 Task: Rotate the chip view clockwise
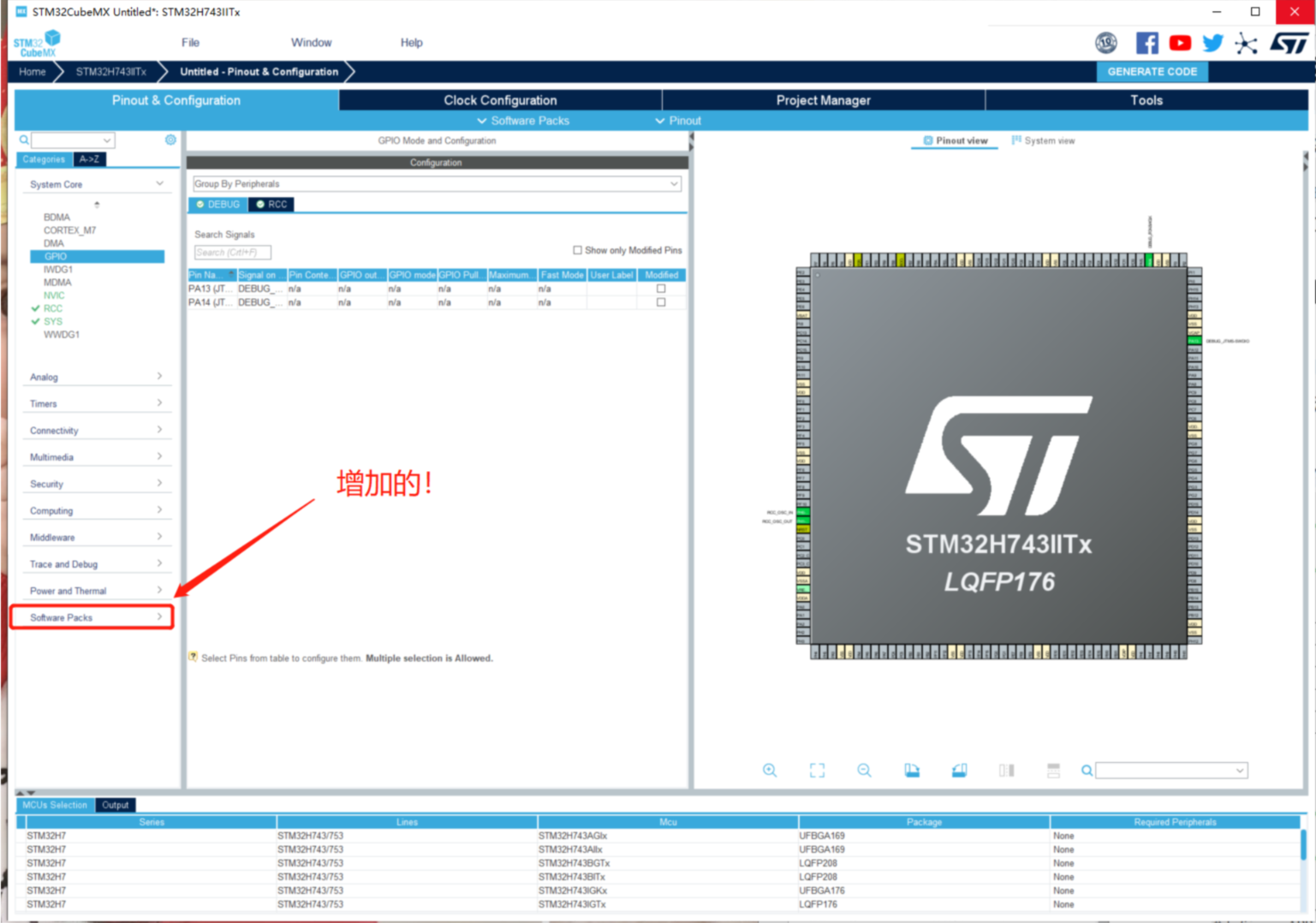tap(911, 770)
